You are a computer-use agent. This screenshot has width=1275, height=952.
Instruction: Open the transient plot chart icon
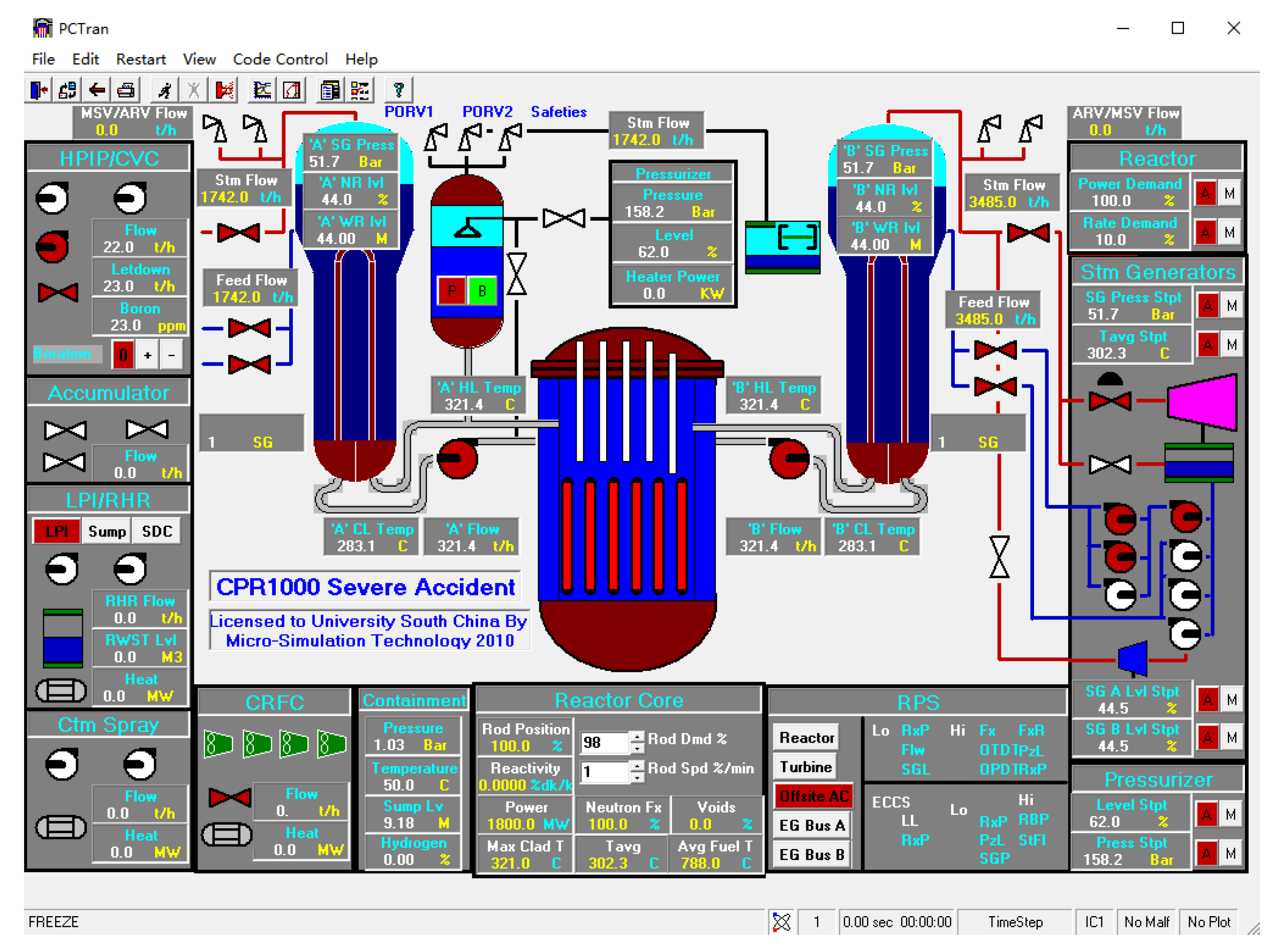pos(262,90)
